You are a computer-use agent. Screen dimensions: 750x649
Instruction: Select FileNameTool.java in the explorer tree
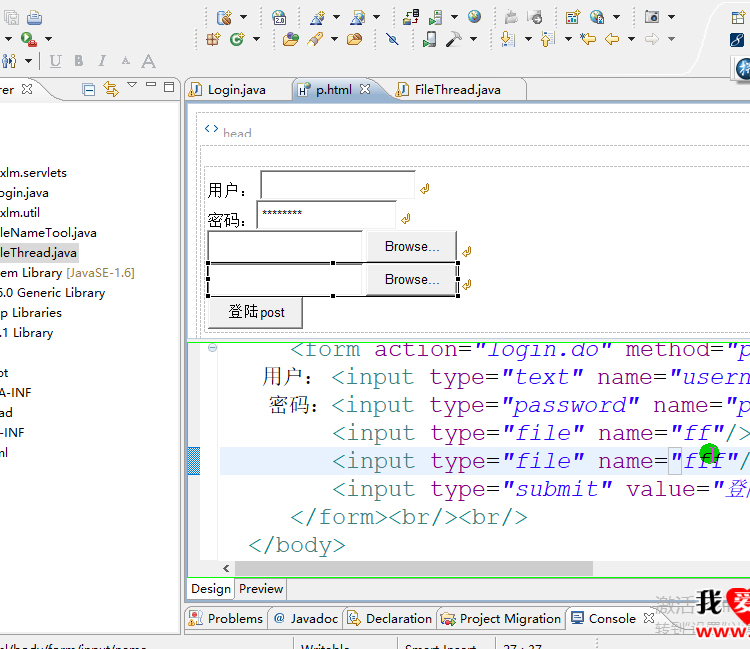coord(48,233)
